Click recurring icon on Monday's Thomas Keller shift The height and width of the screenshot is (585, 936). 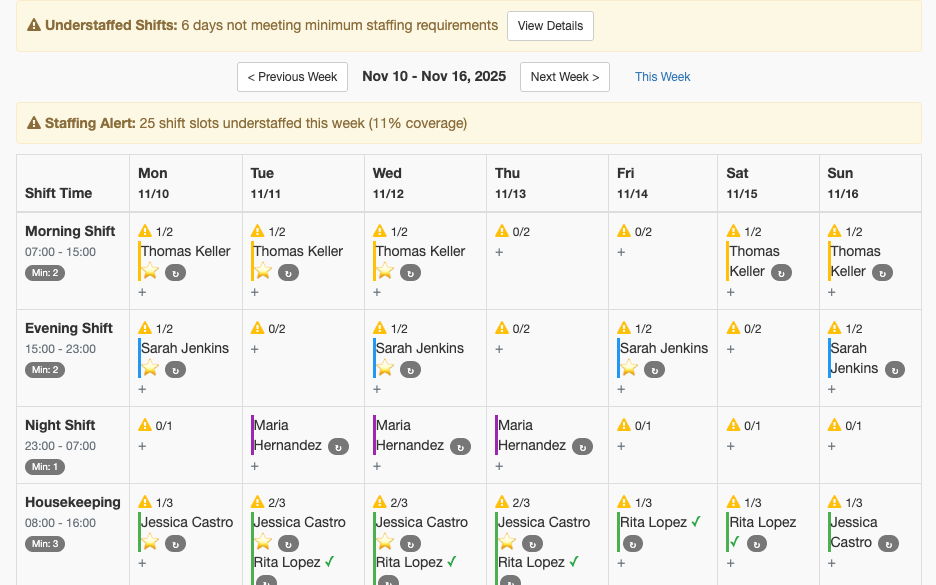[175, 273]
